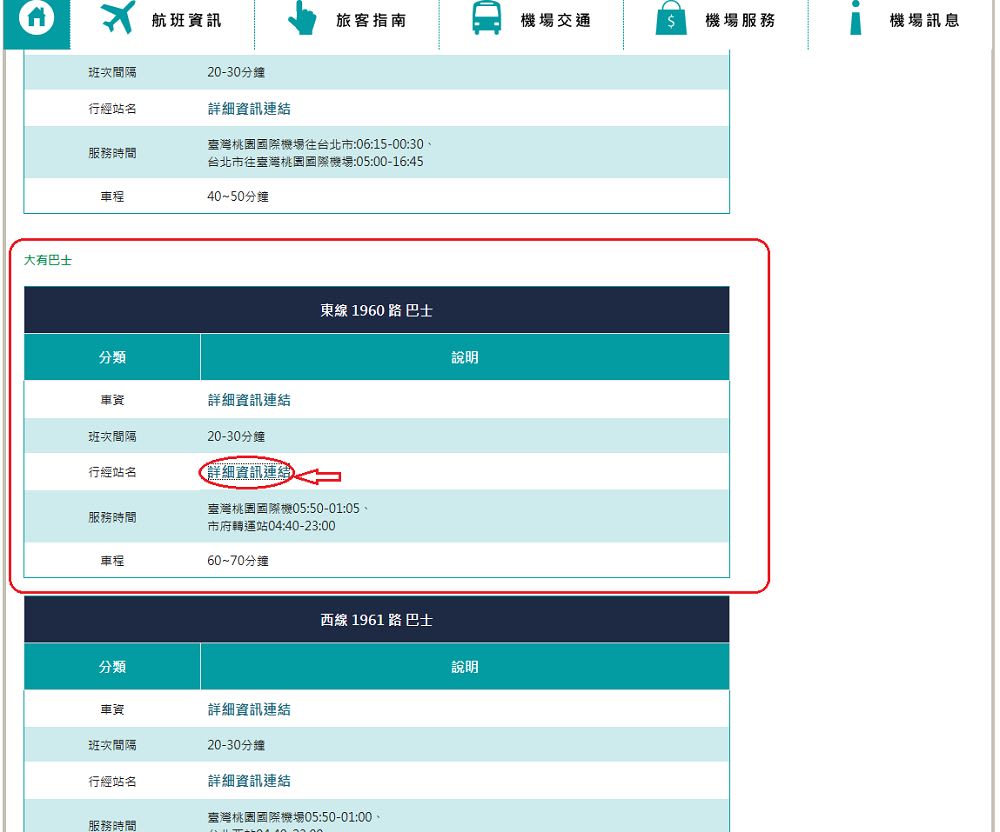Image resolution: width=1000 pixels, height=832 pixels.
Task: Click 20-30分鐘 interval in top table
Action: (x=236, y=72)
